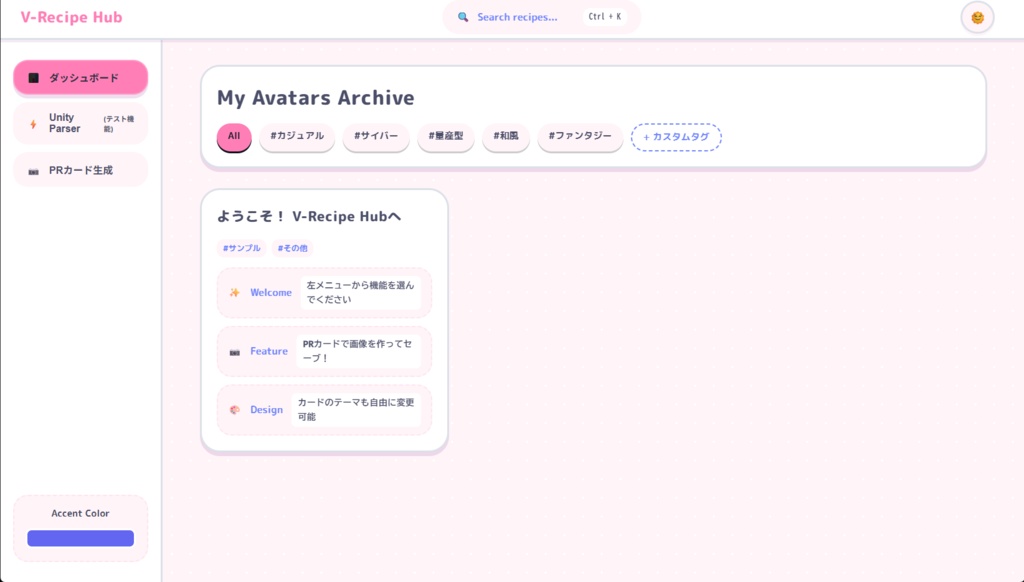Click the sparkle icon beside Welcome
This screenshot has height=582, width=1024.
coord(234,292)
